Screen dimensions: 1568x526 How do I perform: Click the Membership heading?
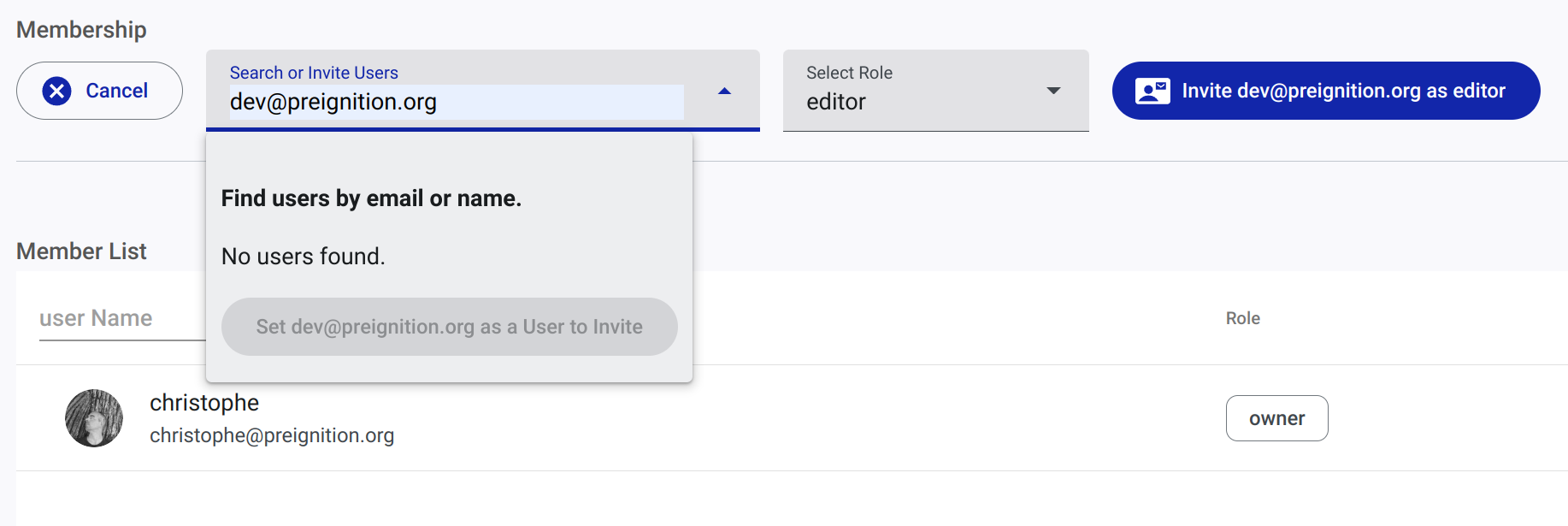point(81,30)
